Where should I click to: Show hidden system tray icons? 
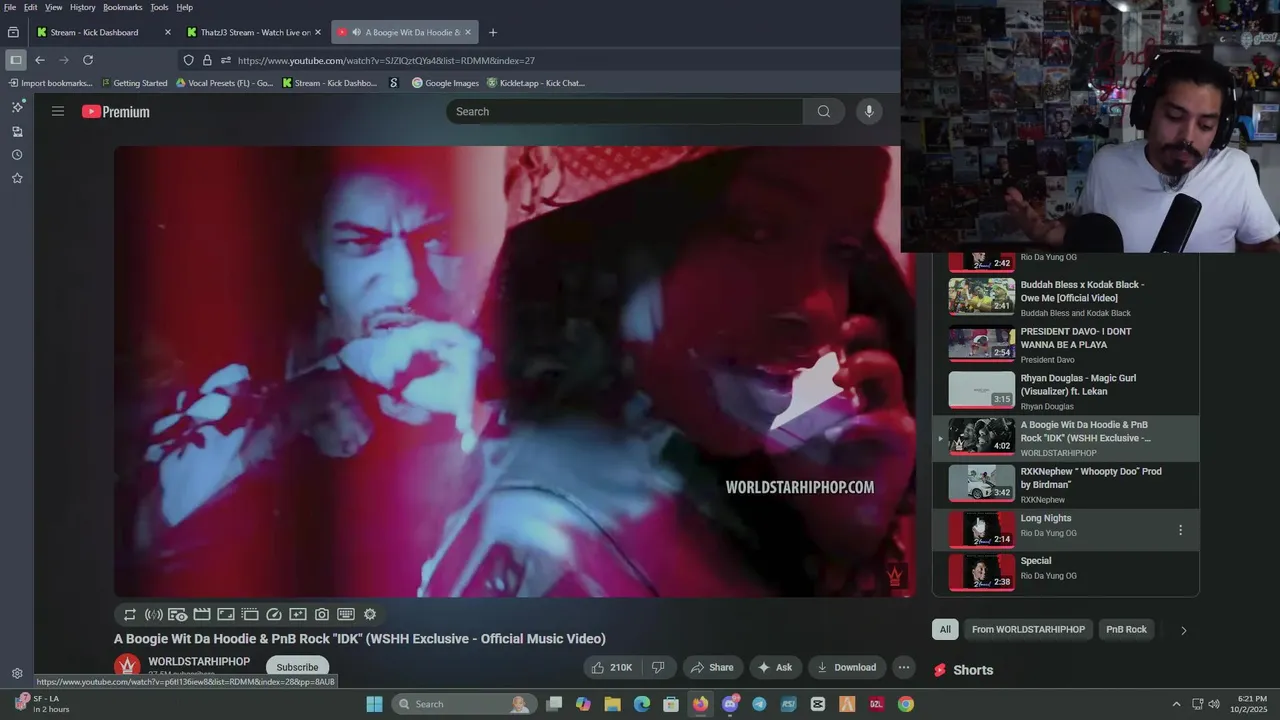pos(1176,704)
